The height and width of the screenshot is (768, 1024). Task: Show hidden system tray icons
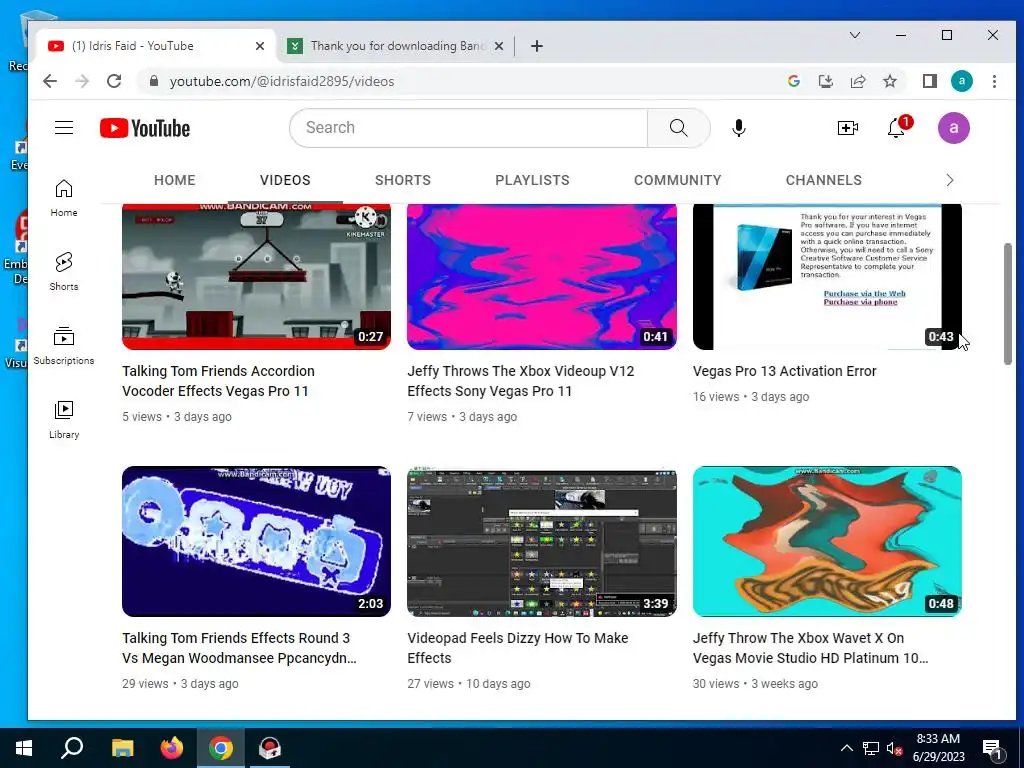[x=846, y=748]
